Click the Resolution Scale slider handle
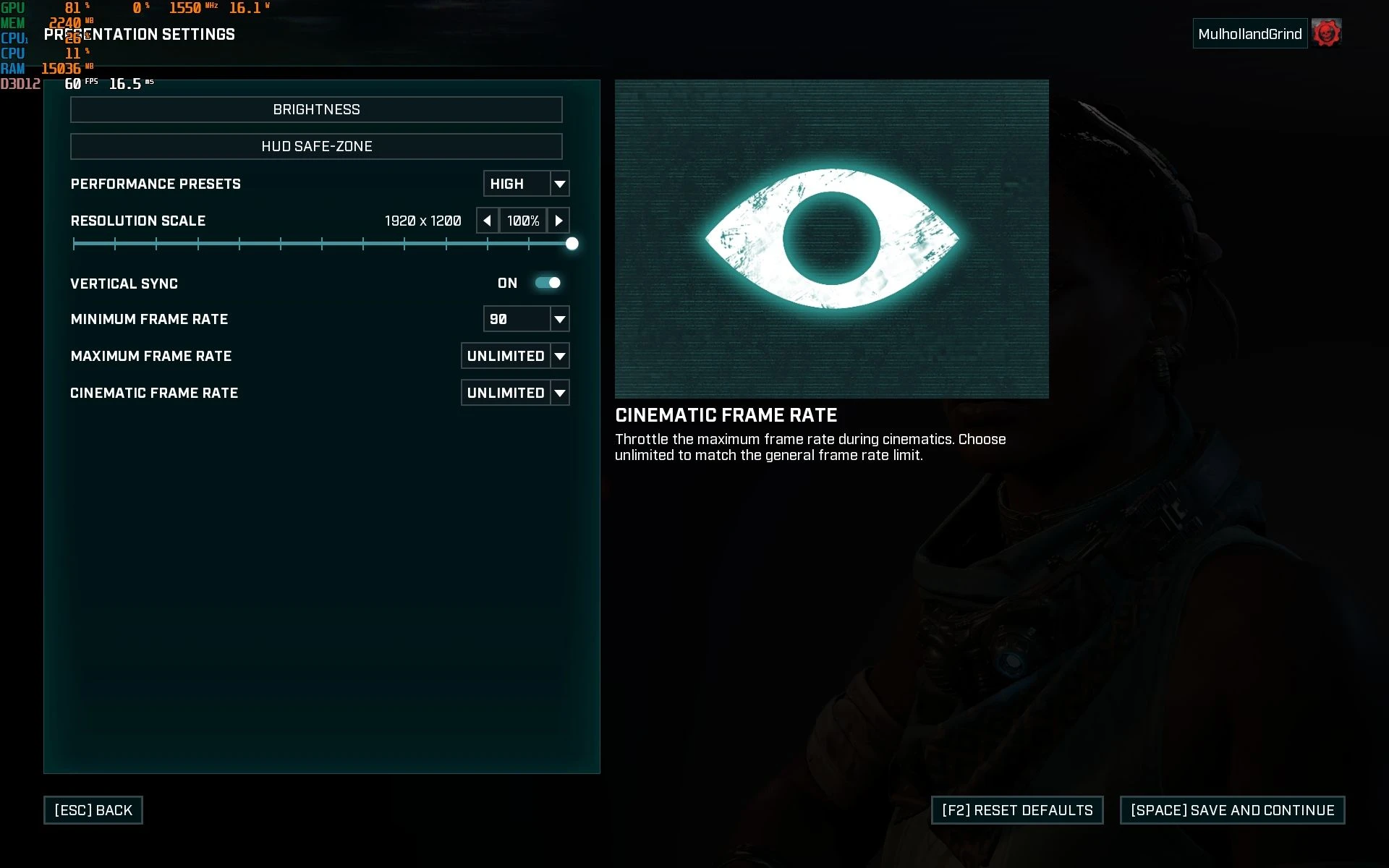Image resolution: width=1389 pixels, height=868 pixels. (x=572, y=244)
